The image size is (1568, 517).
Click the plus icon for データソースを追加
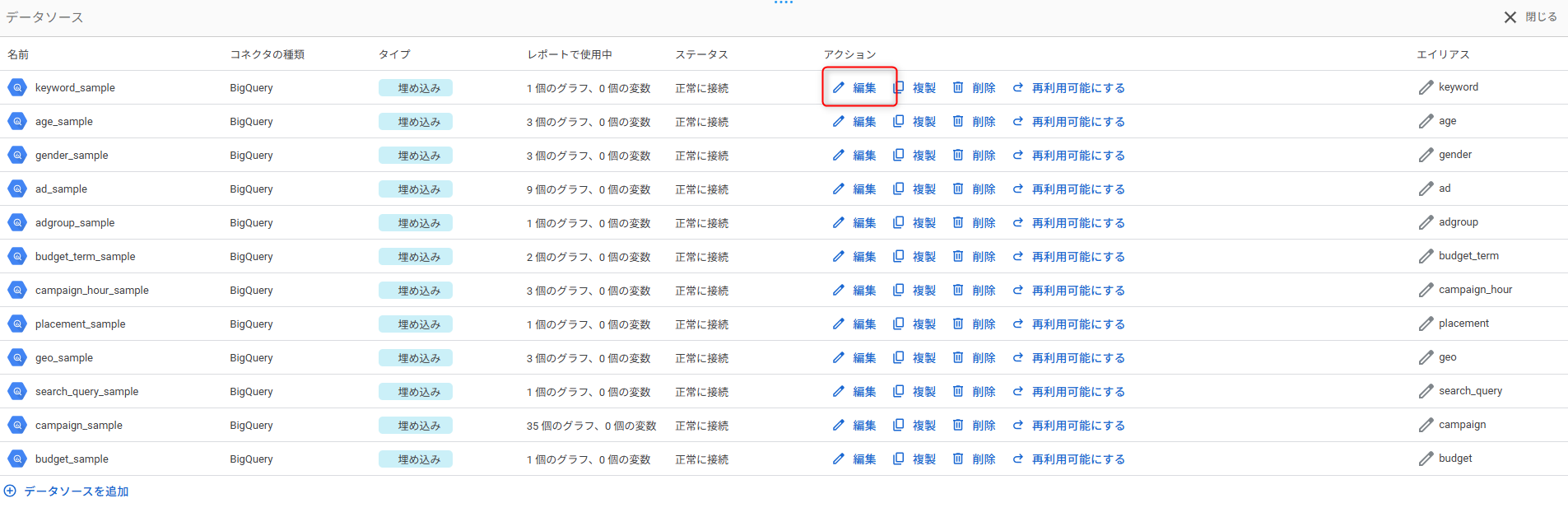pyautogui.click(x=10, y=491)
